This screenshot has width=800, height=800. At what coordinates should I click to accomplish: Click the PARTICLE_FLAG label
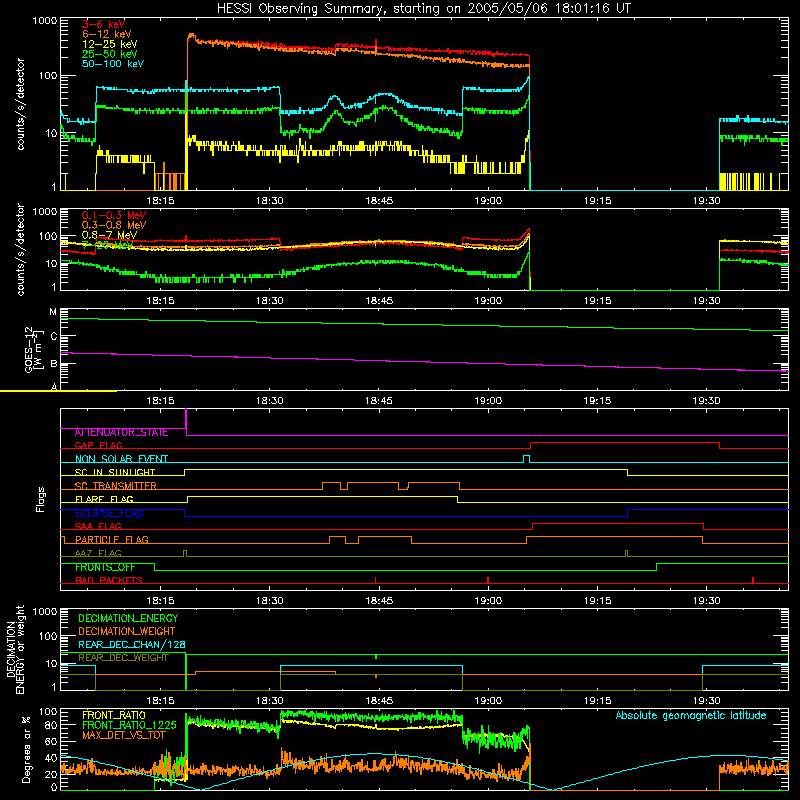112,540
